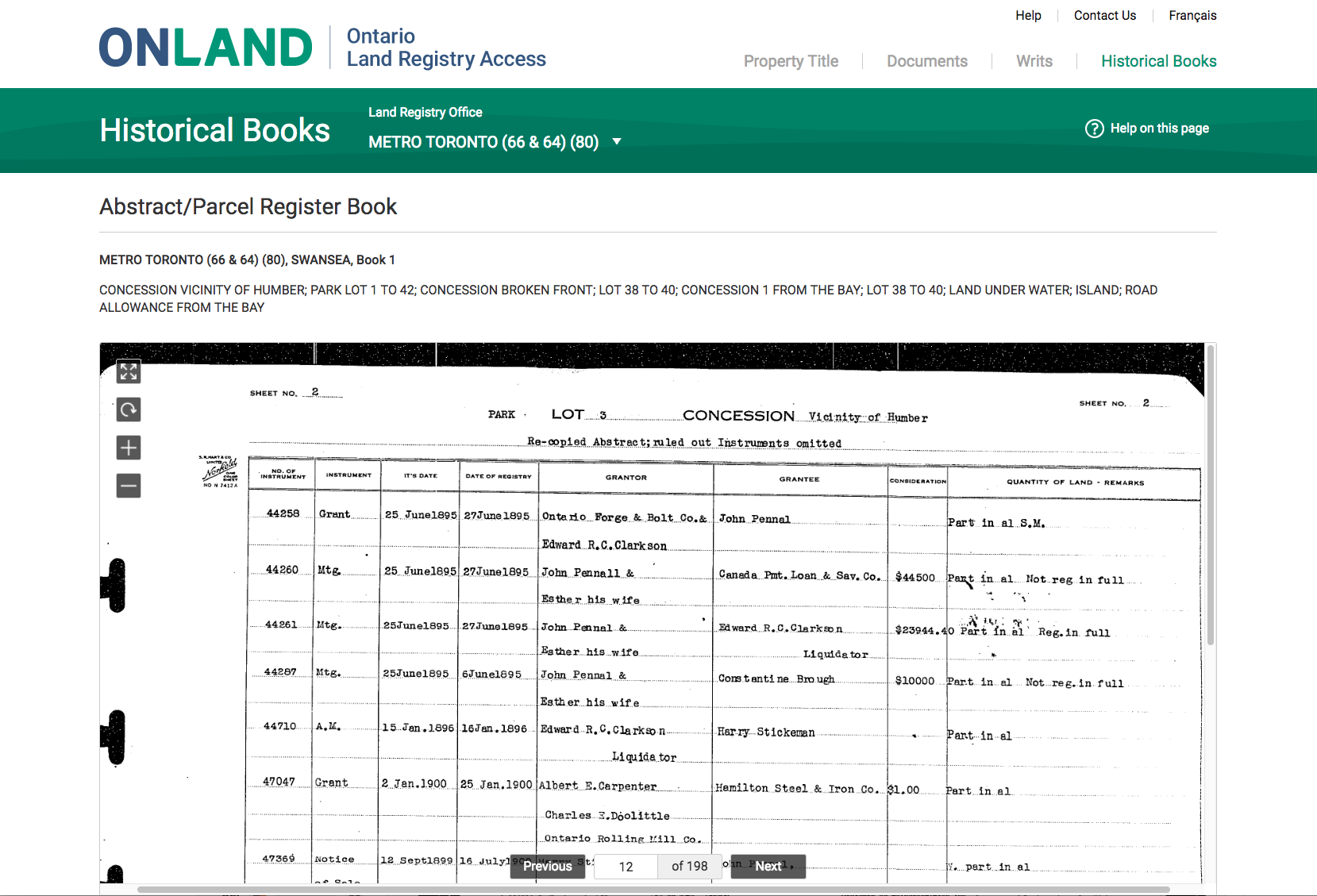This screenshot has height=896, width=1317.
Task: Go to the Next page
Action: 768,866
